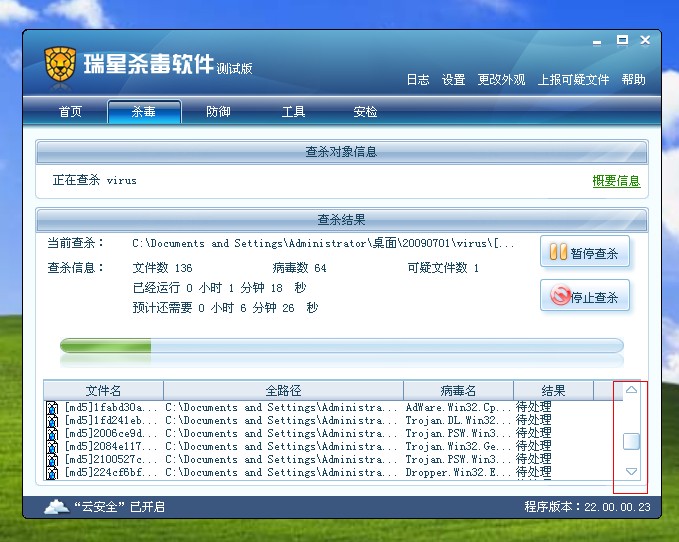
Task: Select the [md5]2084e117... file name
Action: pyautogui.click(x=111, y=447)
